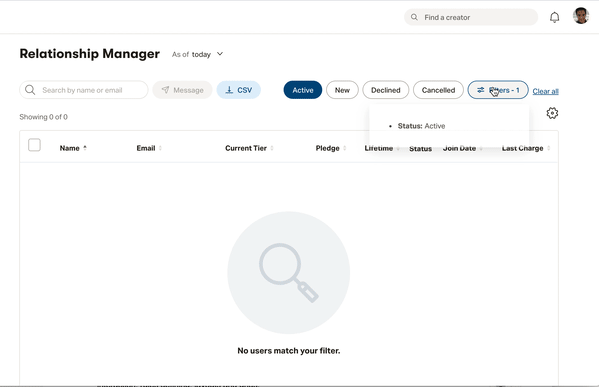
Task: Click the No users match your filter message
Action: 289,351
